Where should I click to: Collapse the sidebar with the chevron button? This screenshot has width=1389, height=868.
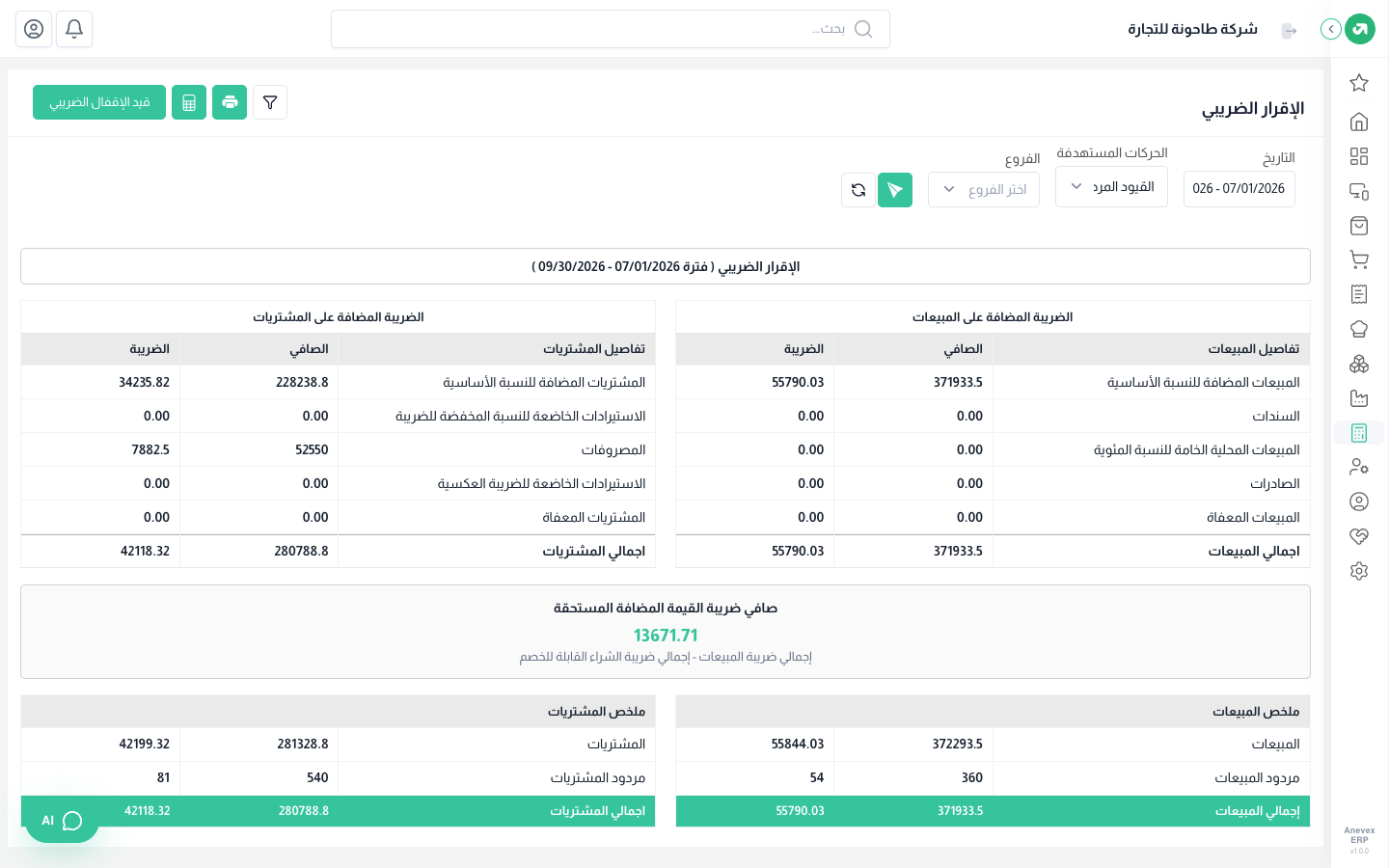pyautogui.click(x=1331, y=29)
